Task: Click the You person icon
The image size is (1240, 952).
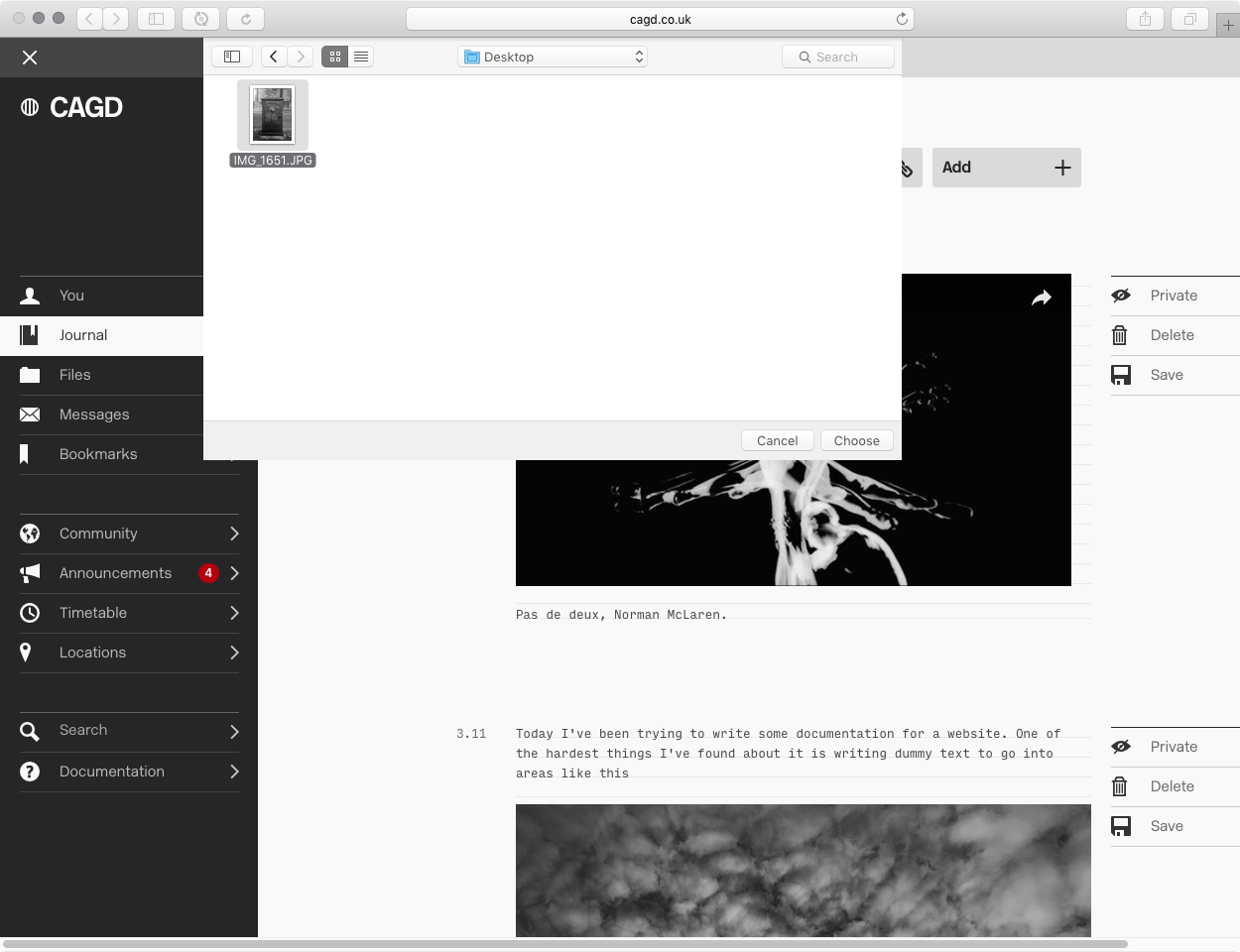Action: click(x=30, y=296)
